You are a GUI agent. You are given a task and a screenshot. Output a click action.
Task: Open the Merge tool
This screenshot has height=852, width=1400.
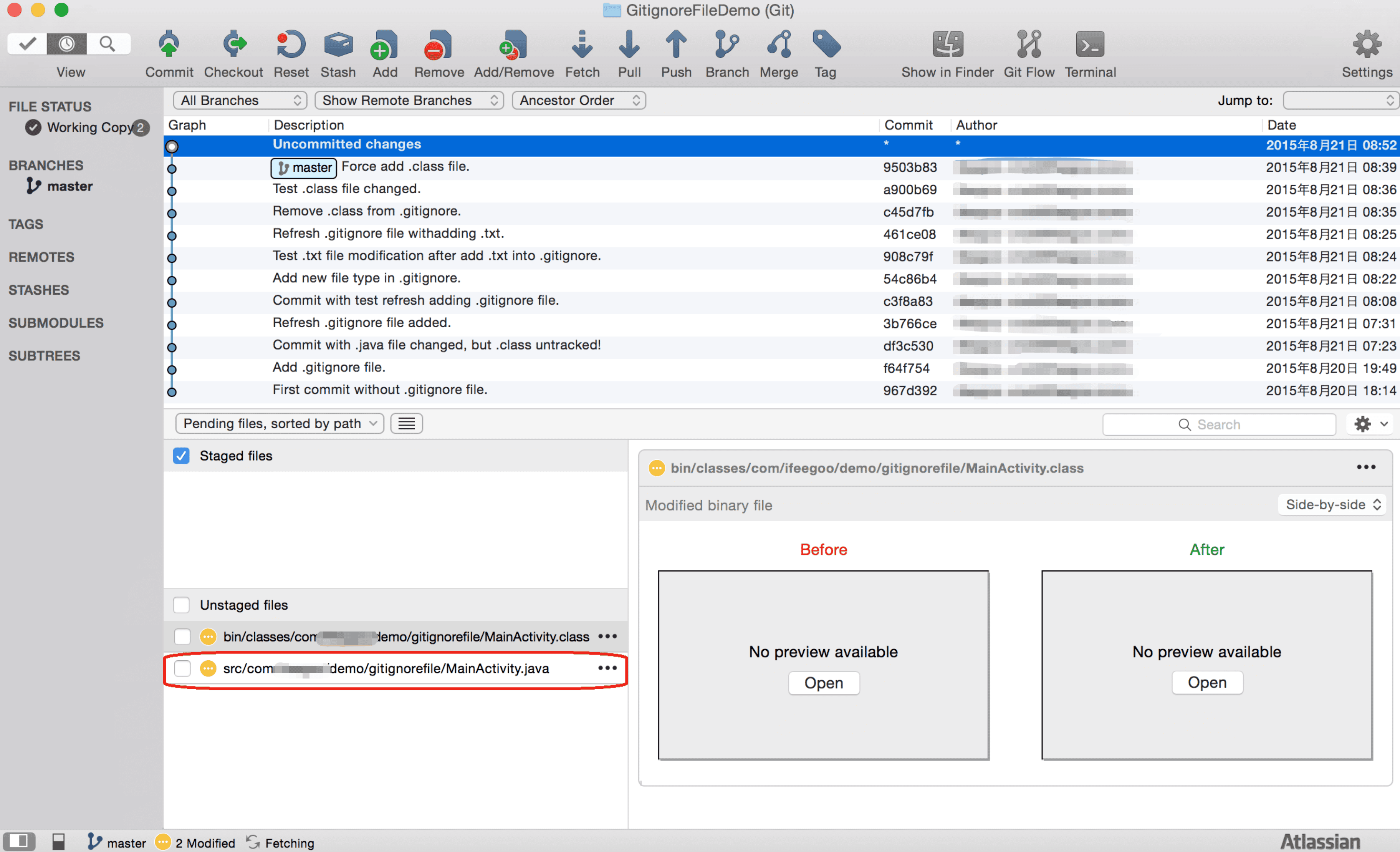(x=779, y=44)
